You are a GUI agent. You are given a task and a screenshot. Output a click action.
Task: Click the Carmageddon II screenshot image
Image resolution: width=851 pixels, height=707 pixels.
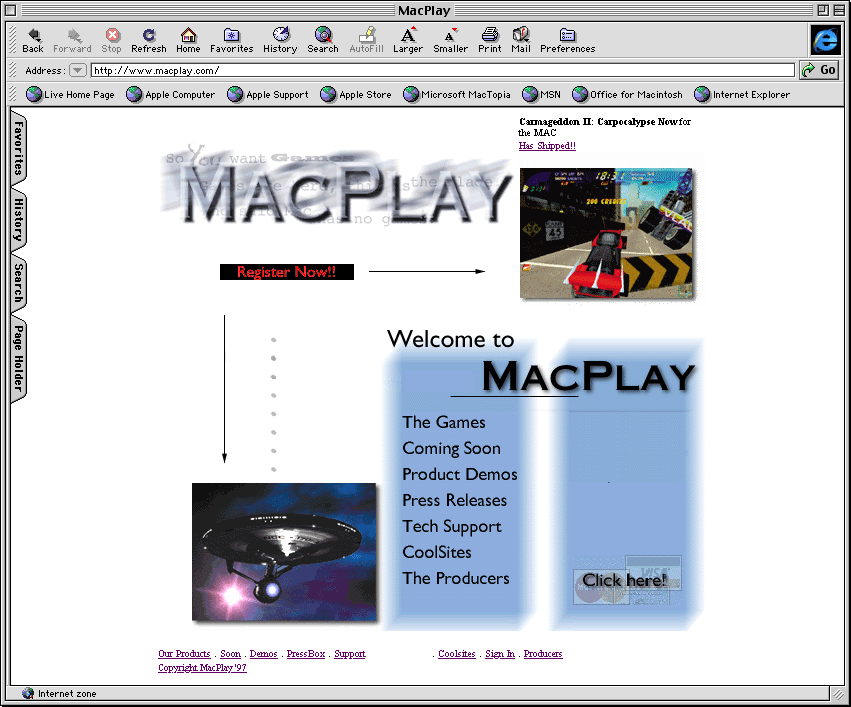pos(606,233)
